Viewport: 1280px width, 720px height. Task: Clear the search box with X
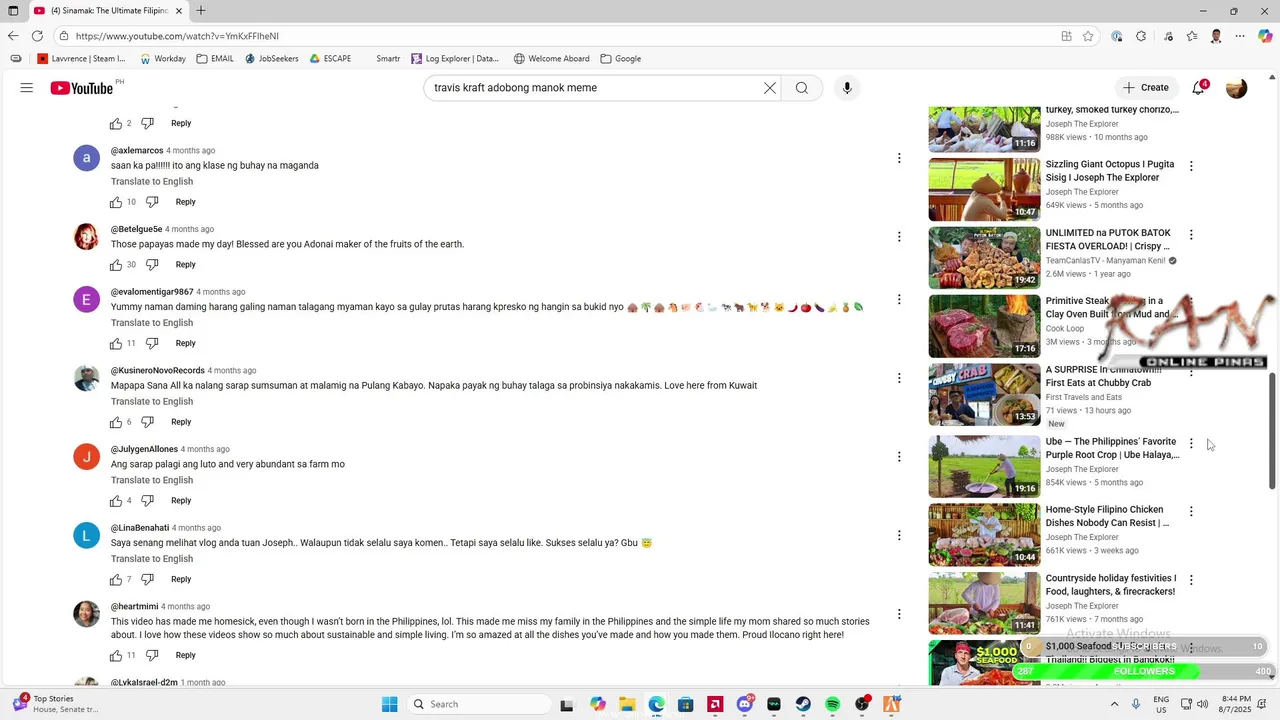point(770,88)
